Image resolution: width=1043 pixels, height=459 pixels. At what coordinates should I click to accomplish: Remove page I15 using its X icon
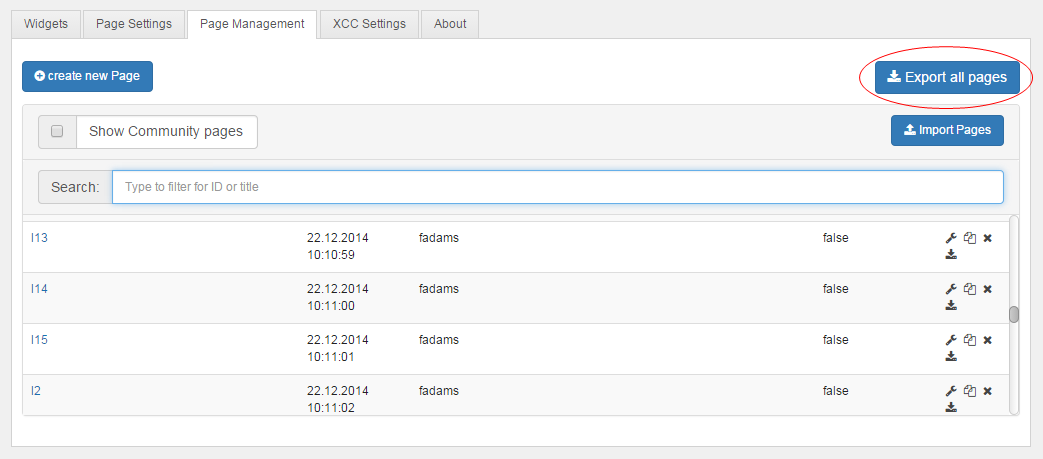pos(987,340)
